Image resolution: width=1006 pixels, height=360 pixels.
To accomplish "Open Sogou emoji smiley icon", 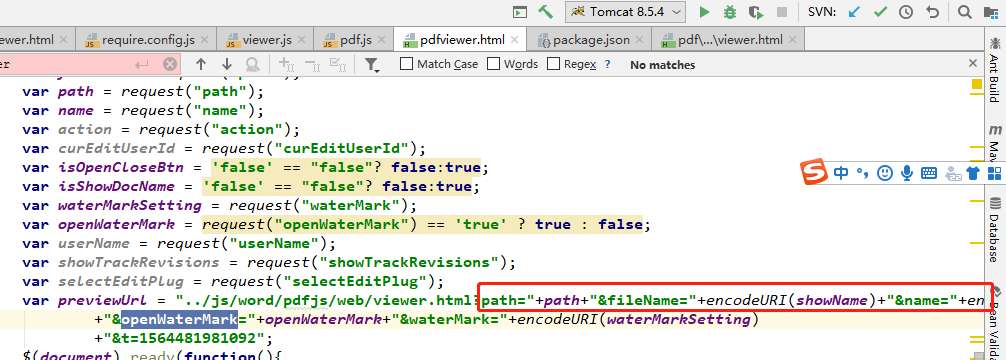I will tap(885, 173).
